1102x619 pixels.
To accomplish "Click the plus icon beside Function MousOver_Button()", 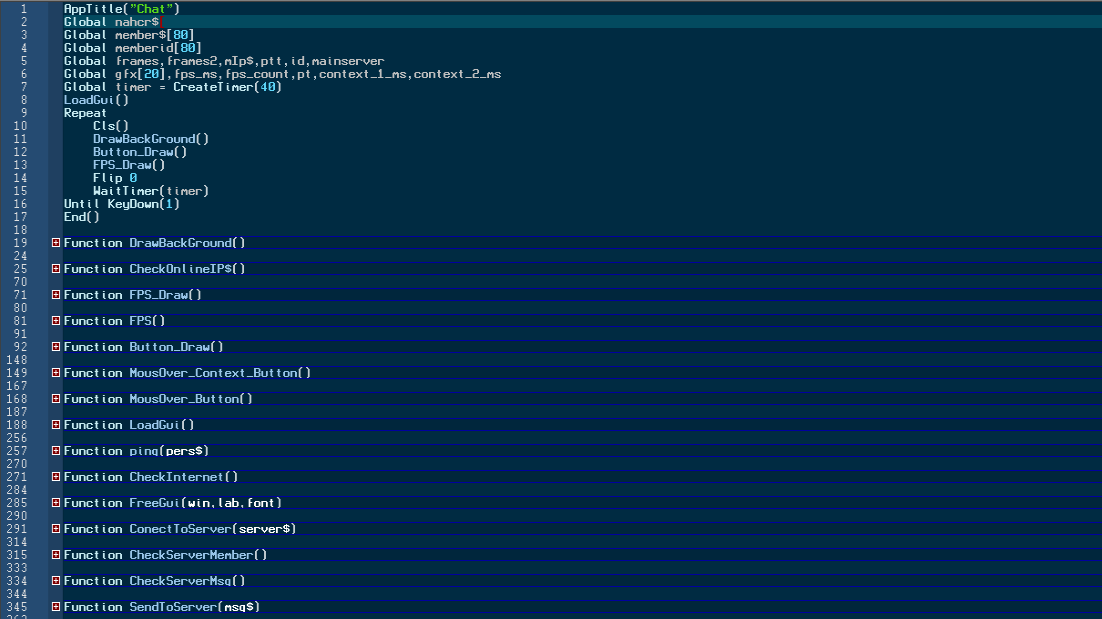I will 55,399.
